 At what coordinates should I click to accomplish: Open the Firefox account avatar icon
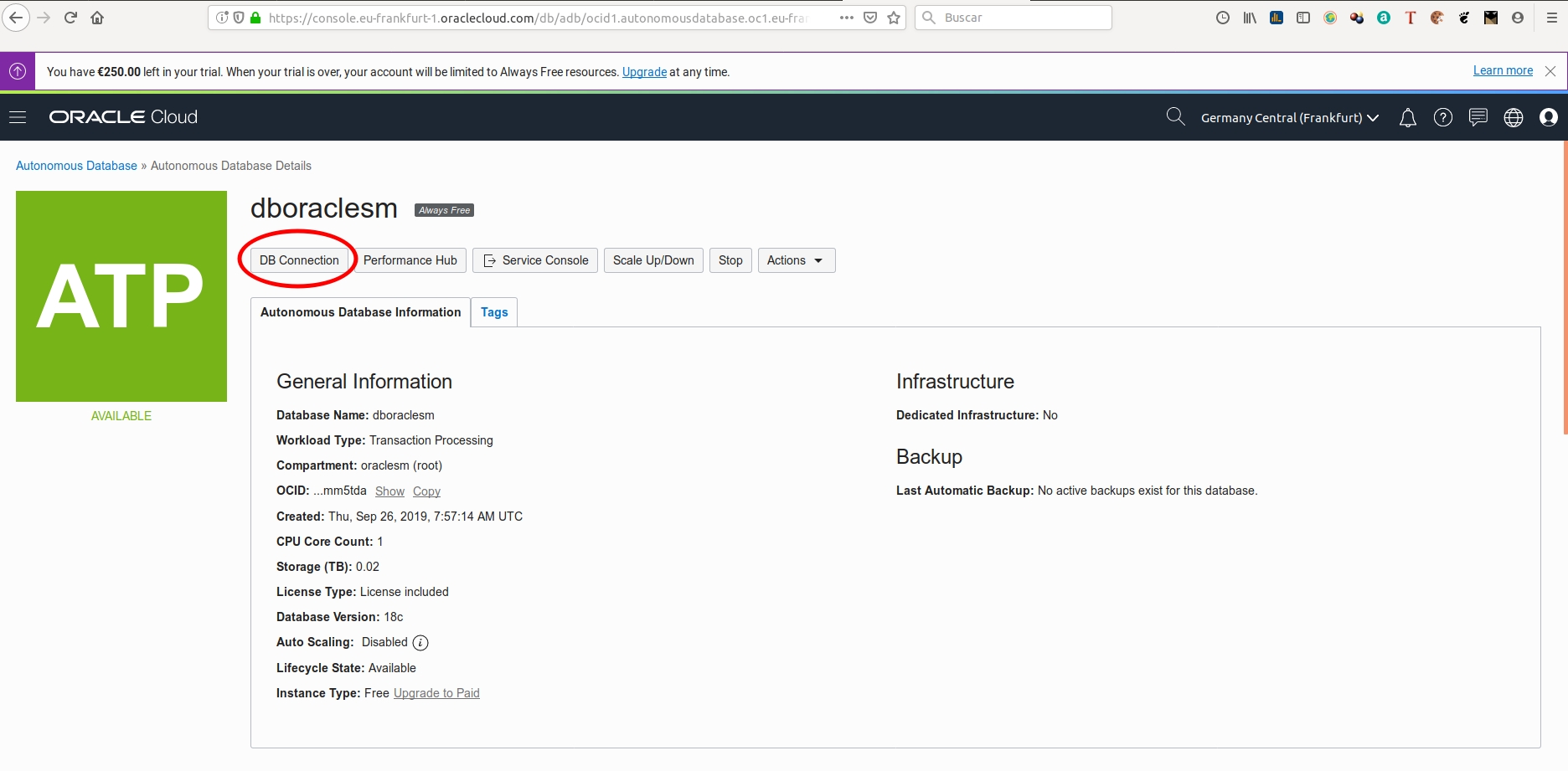click(1518, 18)
